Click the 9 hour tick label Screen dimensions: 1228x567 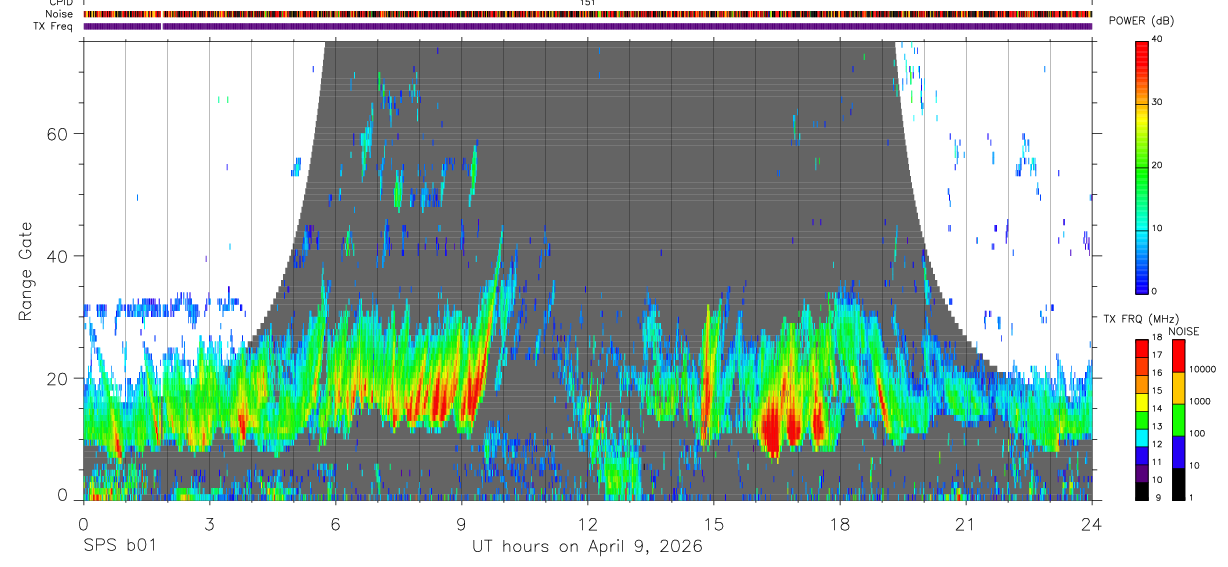(461, 523)
